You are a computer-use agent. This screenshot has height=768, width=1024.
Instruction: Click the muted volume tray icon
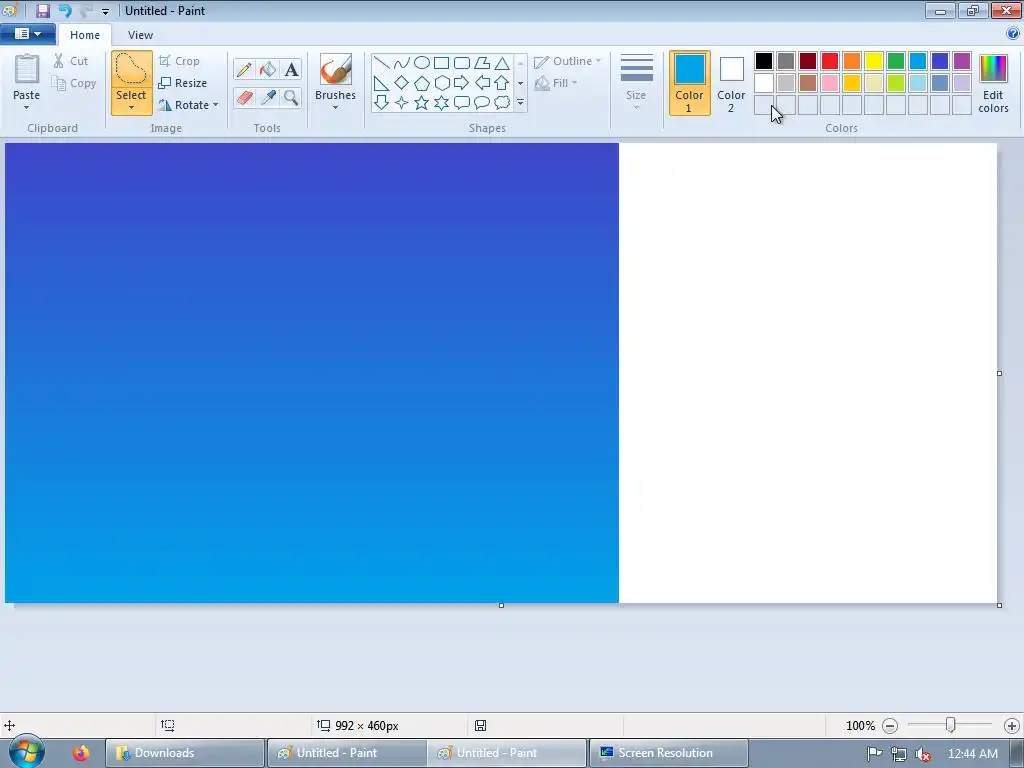[x=923, y=754]
